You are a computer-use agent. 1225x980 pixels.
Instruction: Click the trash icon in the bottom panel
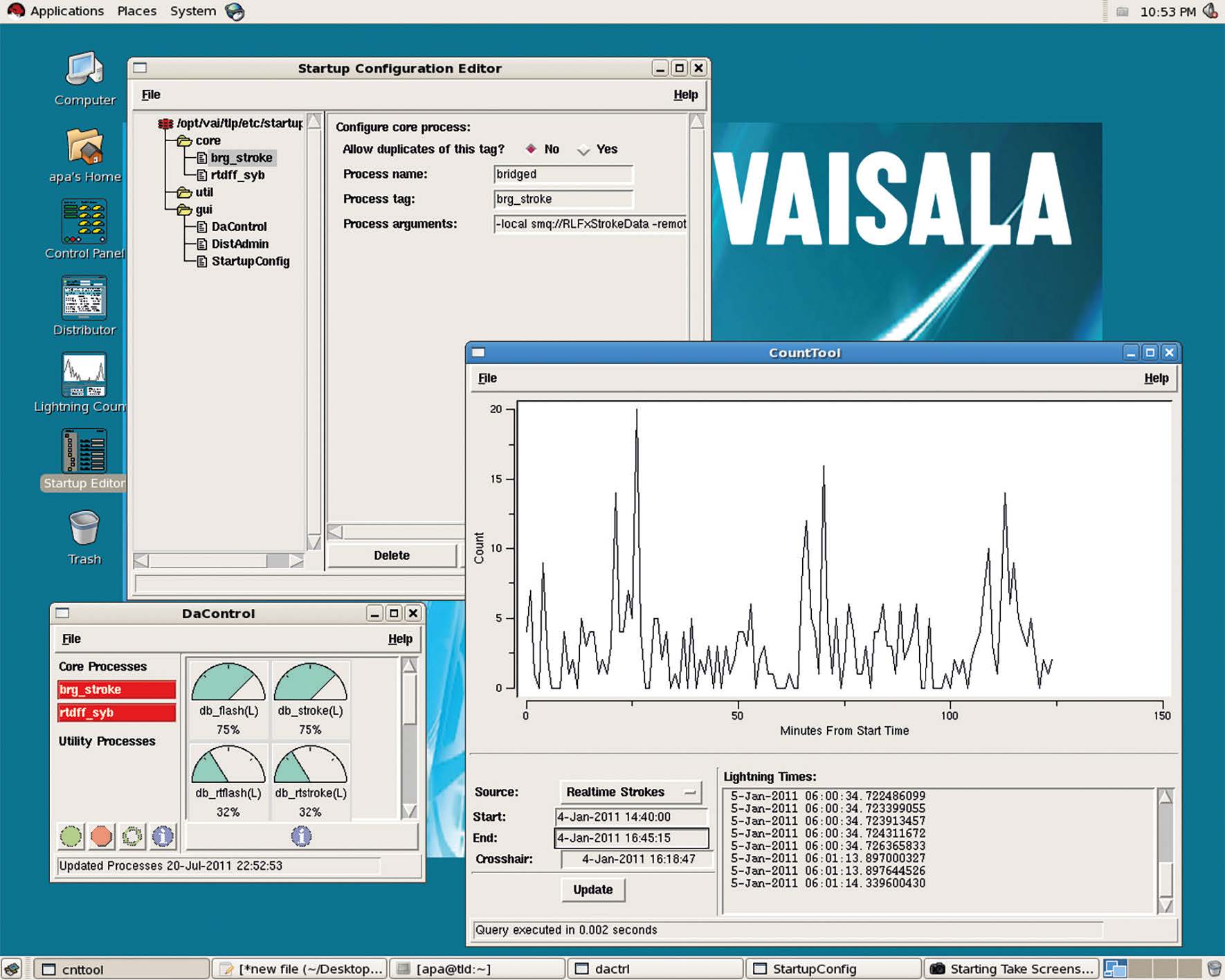pyautogui.click(x=1214, y=969)
